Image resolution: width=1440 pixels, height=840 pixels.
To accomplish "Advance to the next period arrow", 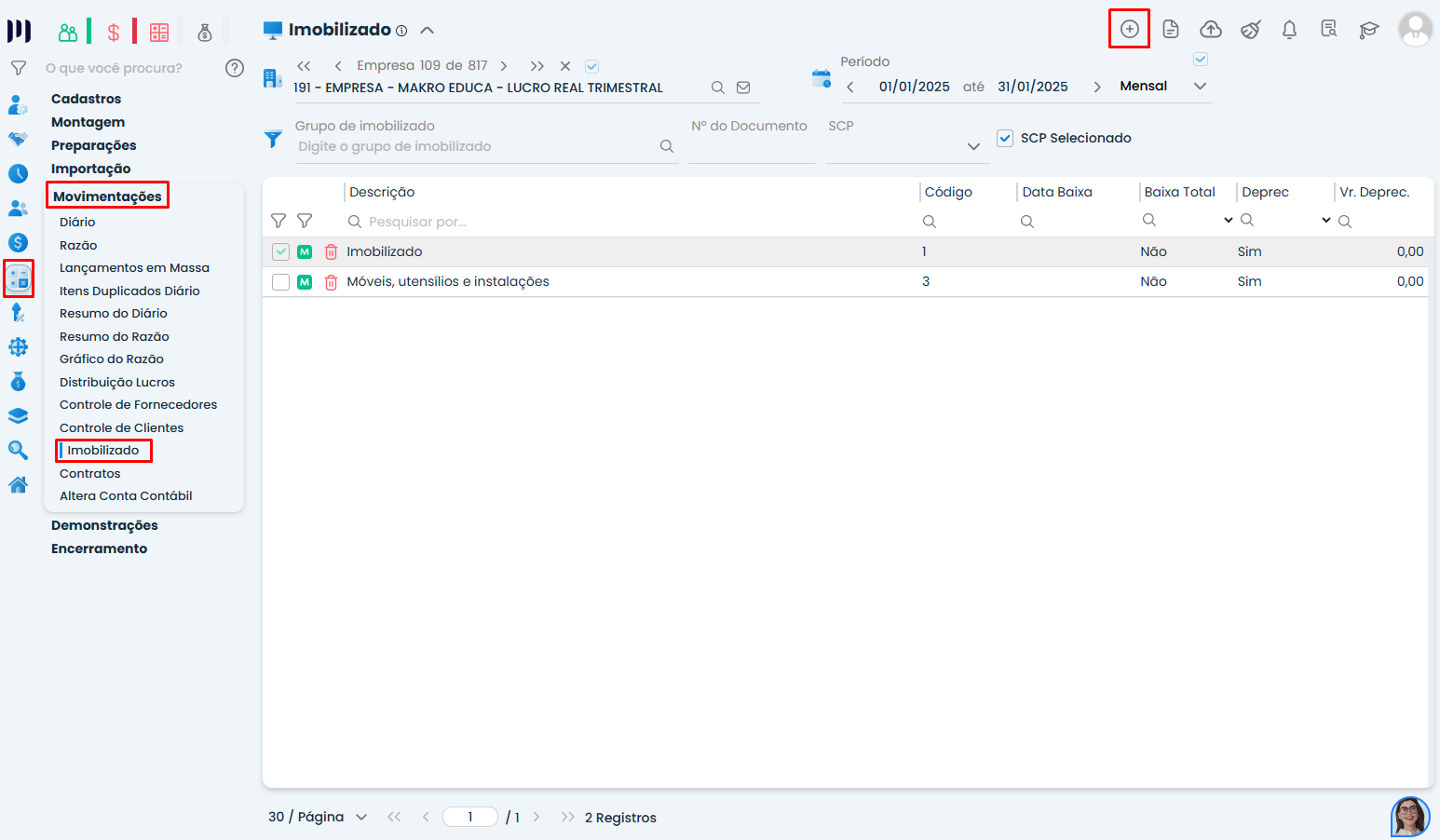I will [1097, 87].
